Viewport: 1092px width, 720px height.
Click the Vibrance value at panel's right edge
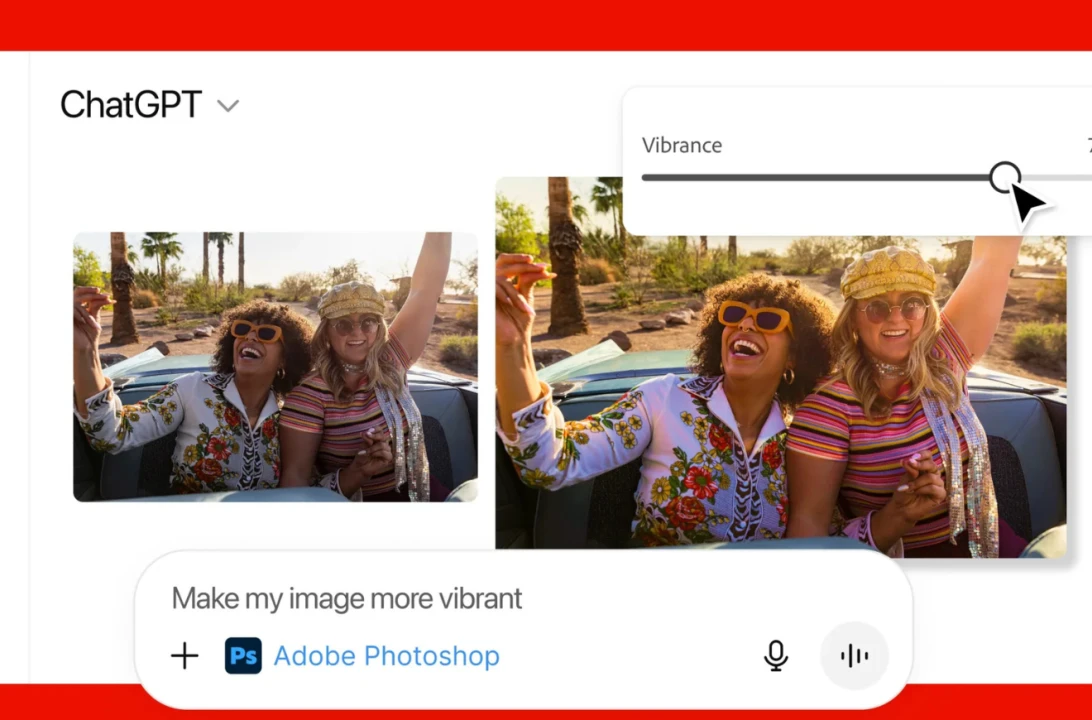point(1088,146)
